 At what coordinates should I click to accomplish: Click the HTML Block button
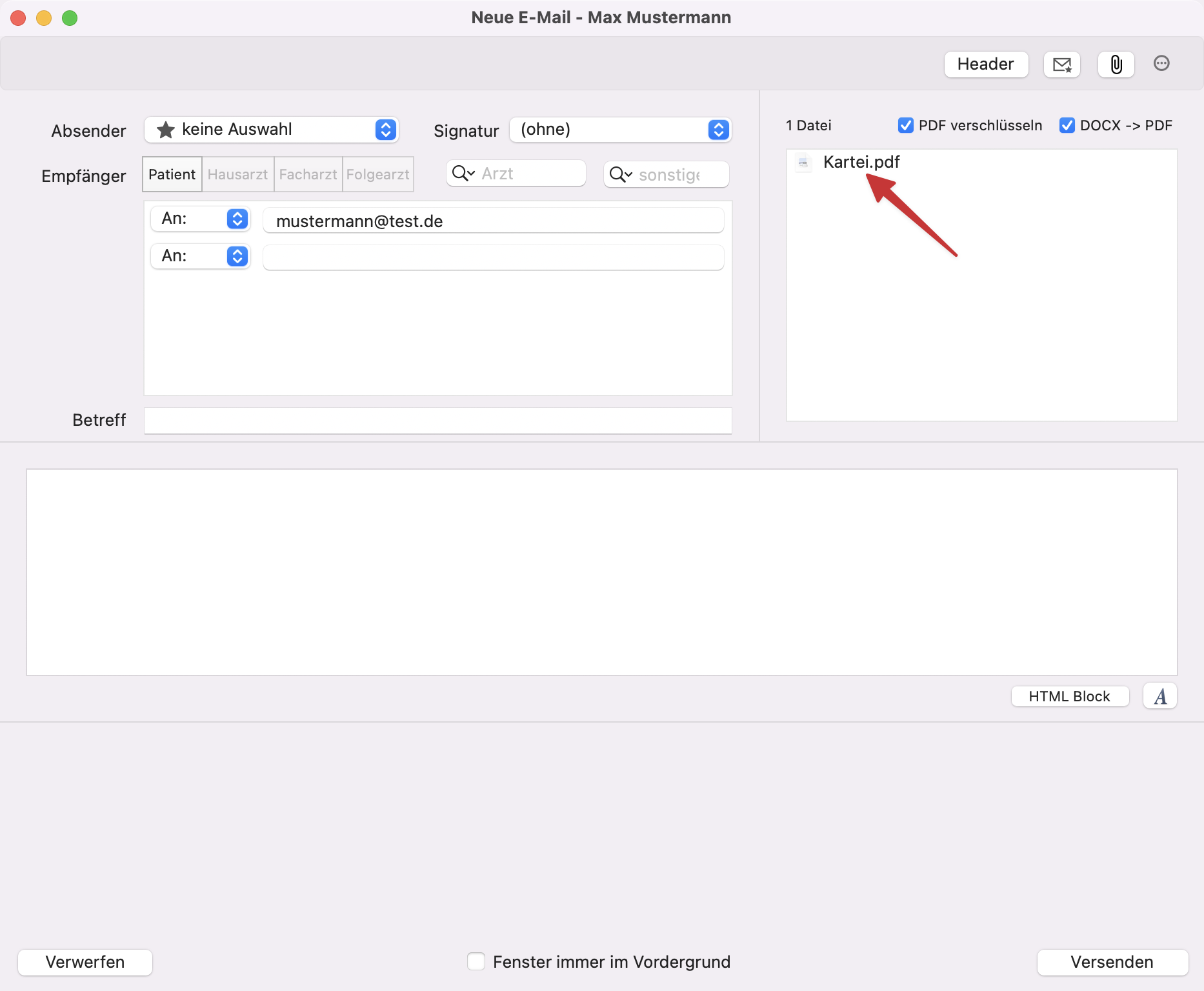click(x=1070, y=696)
